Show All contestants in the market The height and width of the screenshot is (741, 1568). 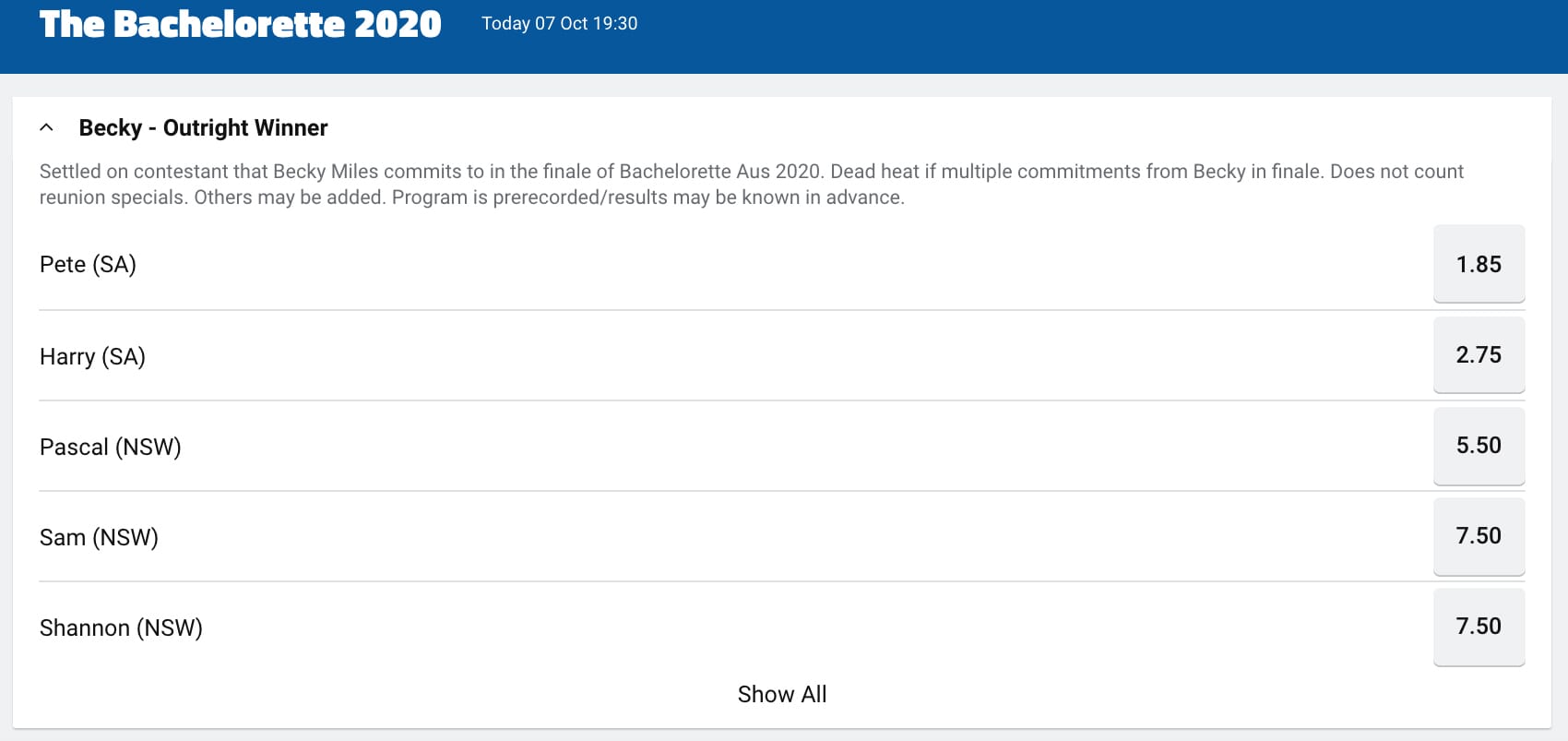pyautogui.click(x=782, y=694)
